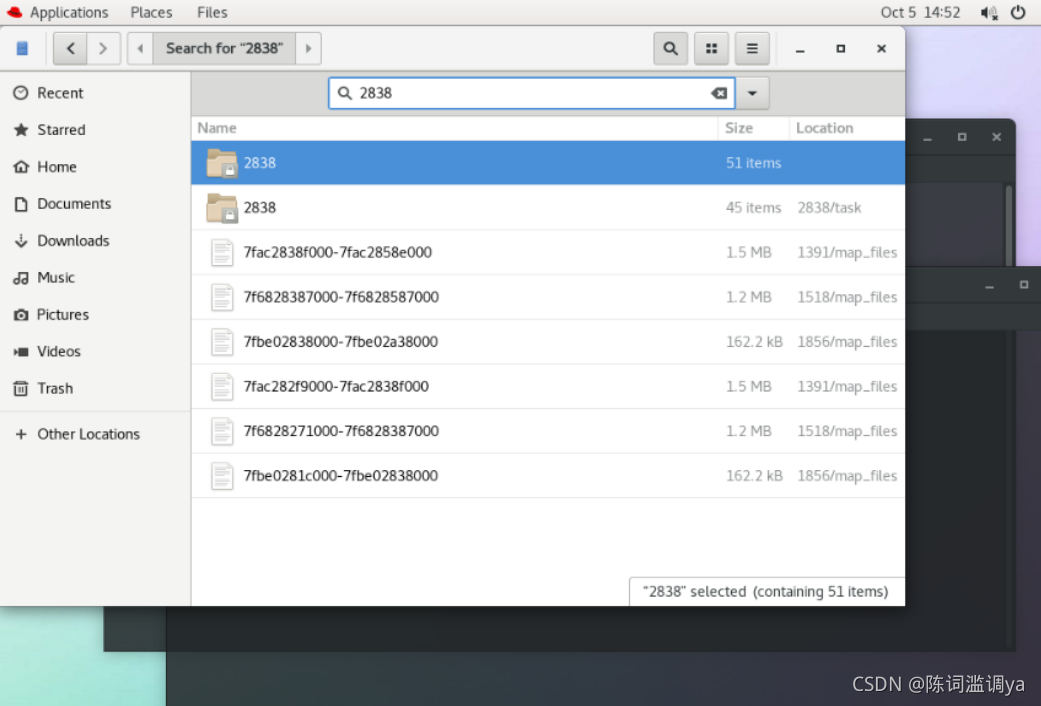
Task: Open Pictures in the sidebar
Action: tap(96, 314)
